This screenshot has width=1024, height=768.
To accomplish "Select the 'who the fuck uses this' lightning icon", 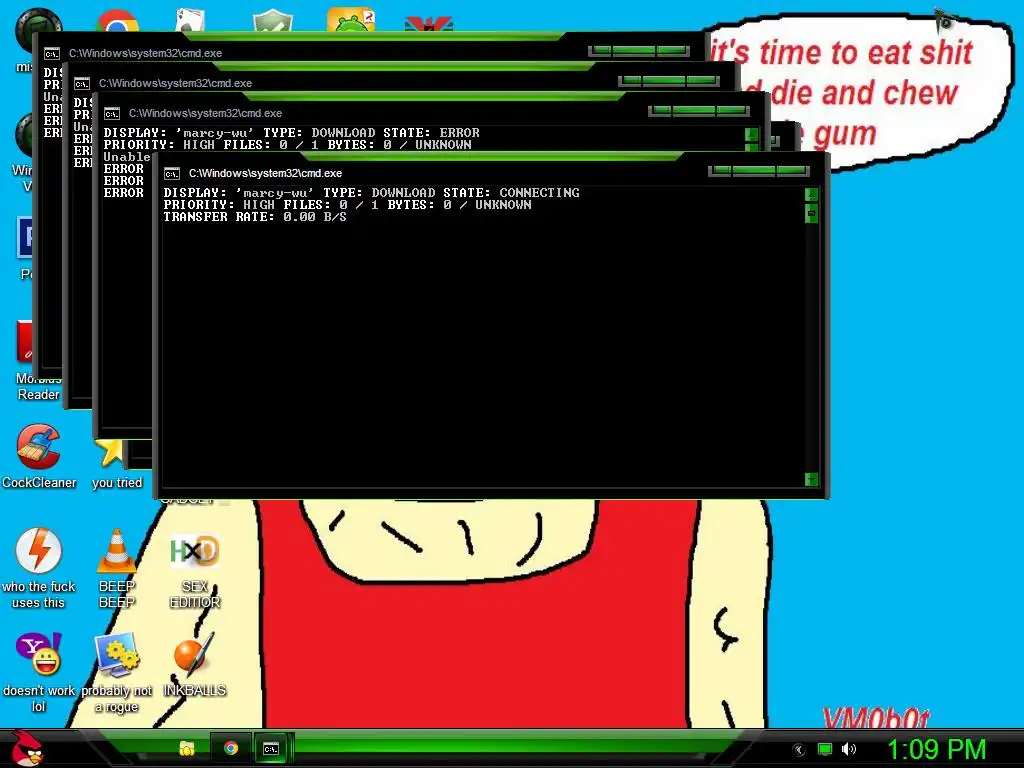I will 39,568.
